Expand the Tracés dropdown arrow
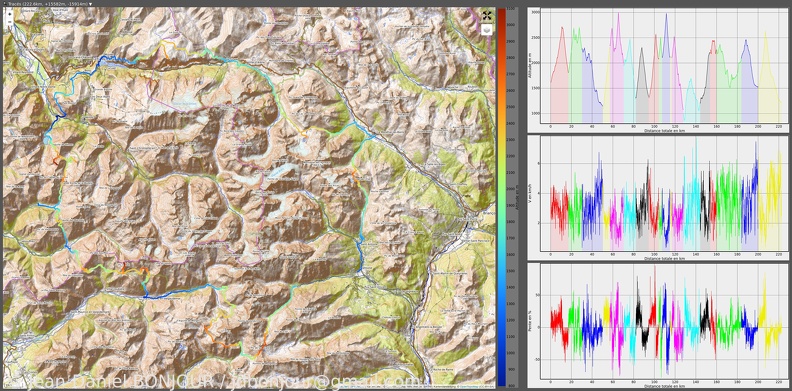 [x=90, y=4]
